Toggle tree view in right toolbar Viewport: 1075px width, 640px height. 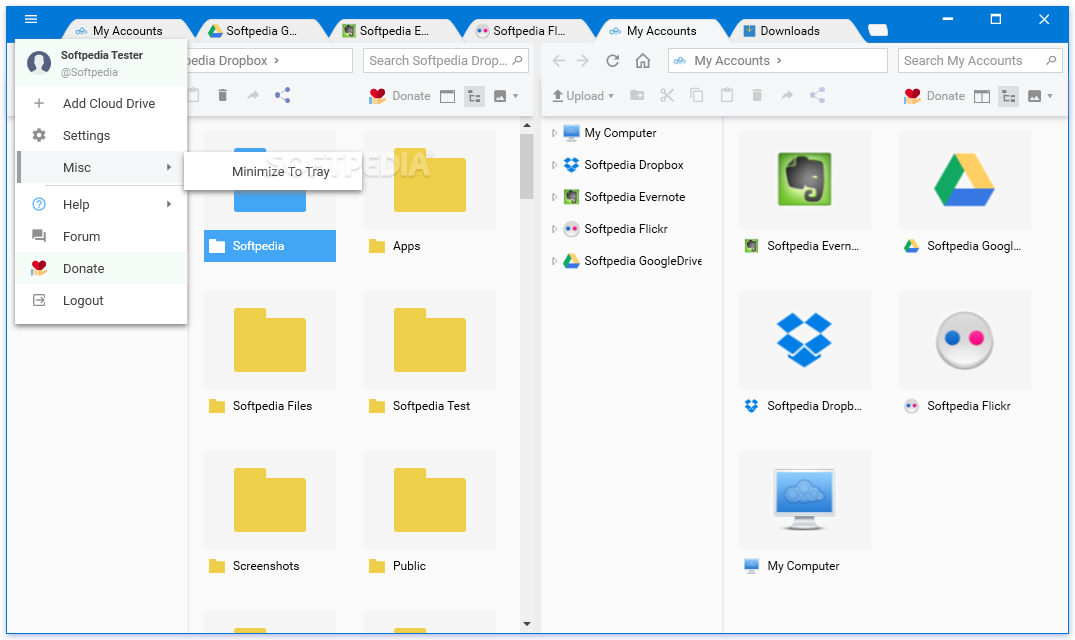coord(1008,97)
